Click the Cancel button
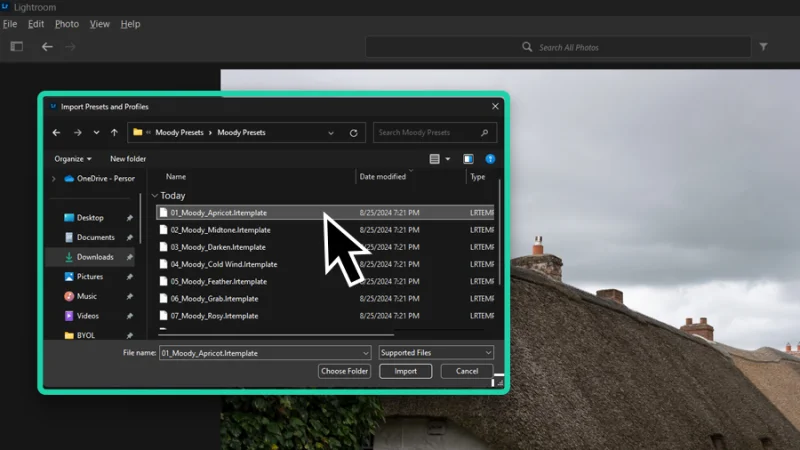Image resolution: width=800 pixels, height=450 pixels. [x=467, y=371]
